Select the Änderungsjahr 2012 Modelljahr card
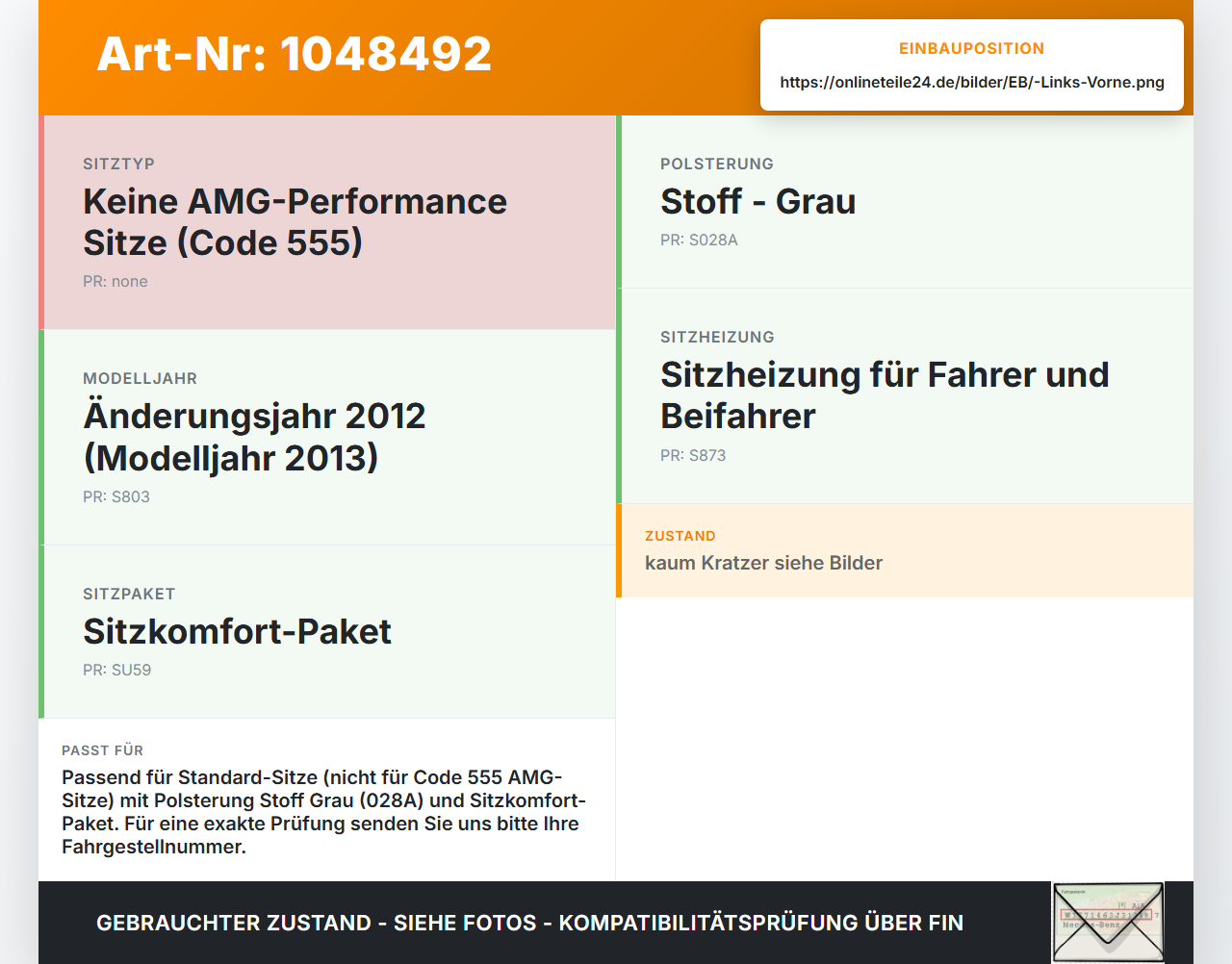1232x964 pixels. [x=327, y=438]
